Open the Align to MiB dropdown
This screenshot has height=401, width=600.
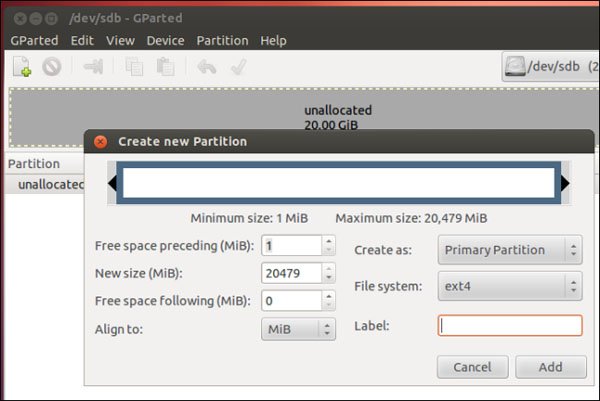(298, 329)
